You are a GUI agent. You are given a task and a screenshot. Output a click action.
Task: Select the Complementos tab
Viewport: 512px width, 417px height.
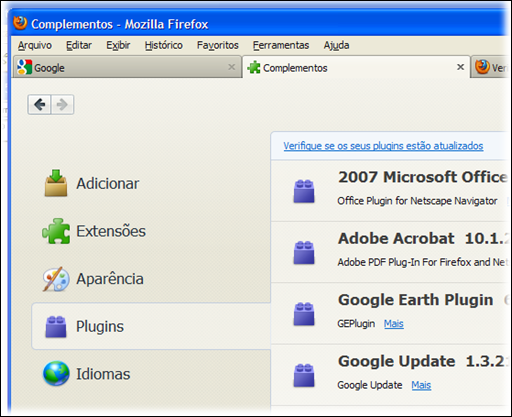[x=356, y=67]
